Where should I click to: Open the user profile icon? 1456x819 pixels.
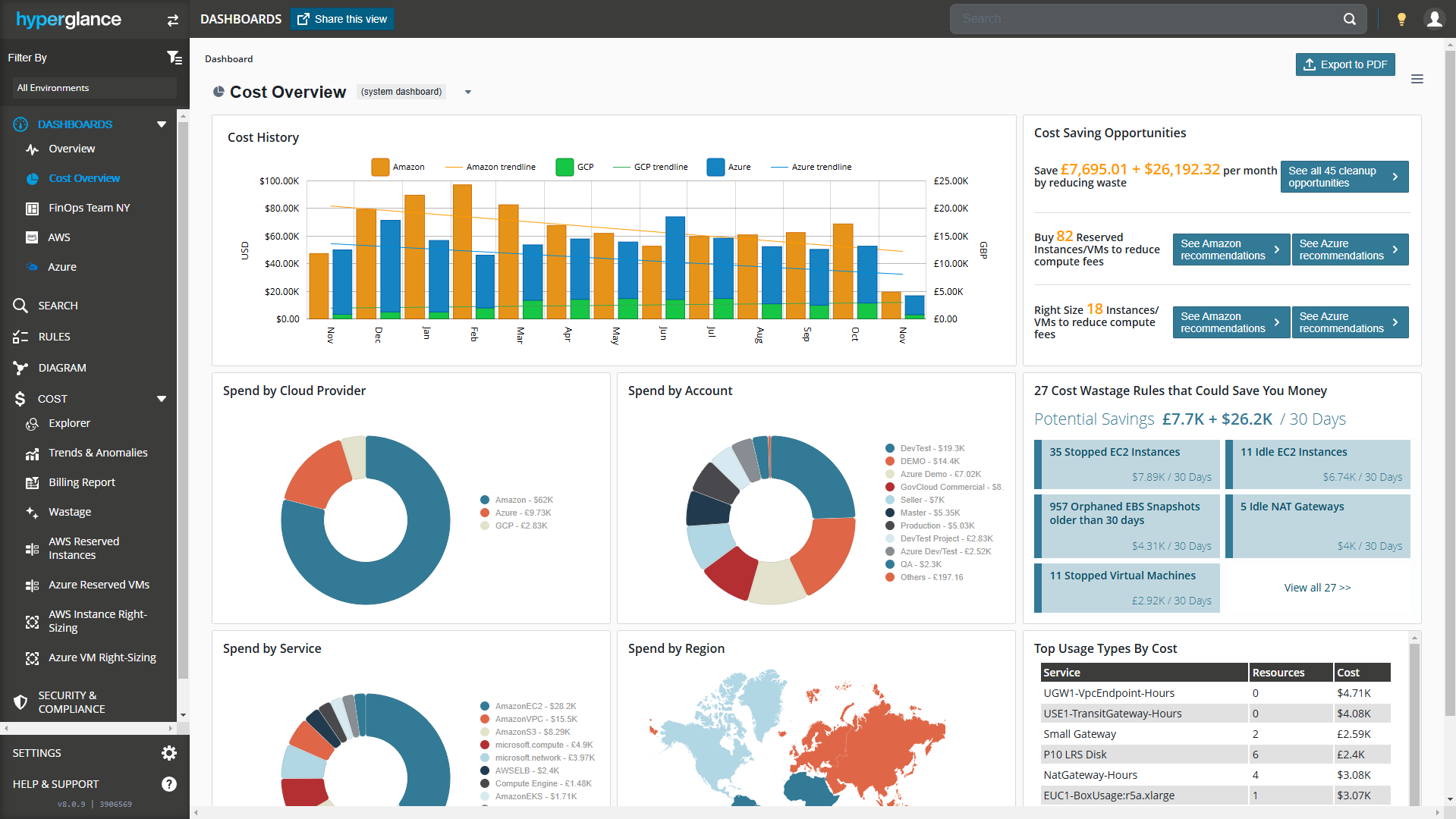(x=1434, y=19)
